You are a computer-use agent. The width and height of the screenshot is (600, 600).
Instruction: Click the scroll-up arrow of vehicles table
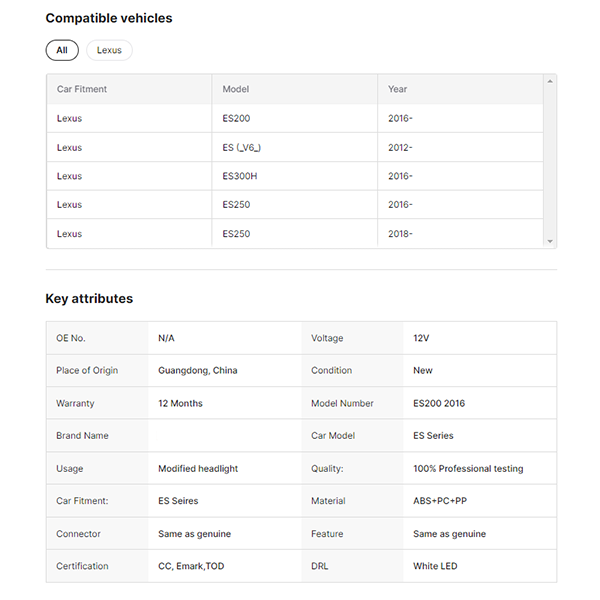(x=549, y=80)
